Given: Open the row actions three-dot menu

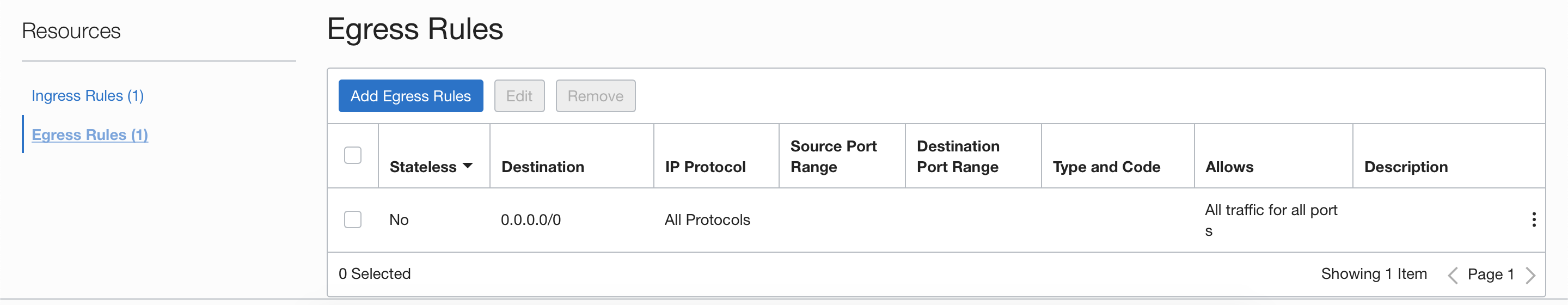Looking at the screenshot, I should tap(1533, 220).
